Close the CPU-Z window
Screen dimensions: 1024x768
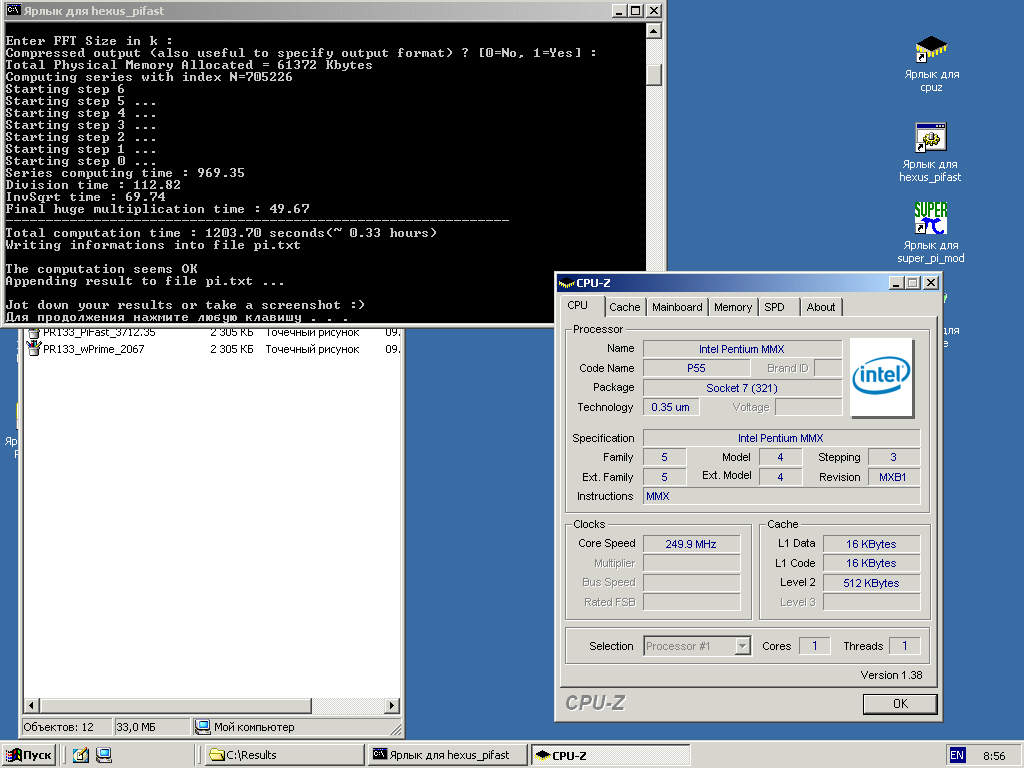(x=931, y=283)
